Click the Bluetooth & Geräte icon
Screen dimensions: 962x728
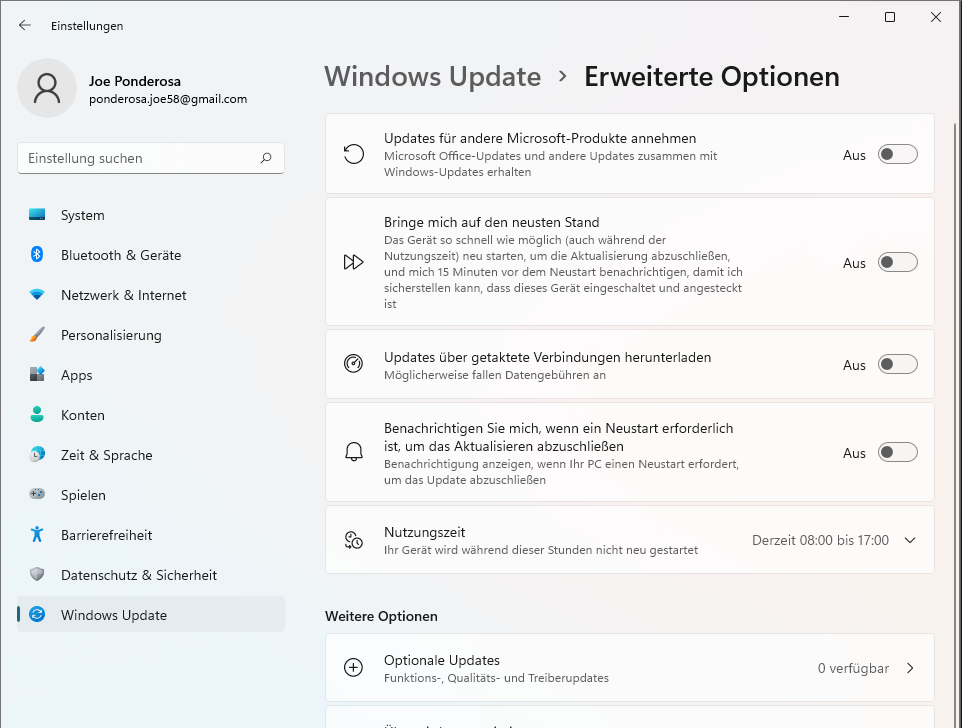(x=37, y=255)
